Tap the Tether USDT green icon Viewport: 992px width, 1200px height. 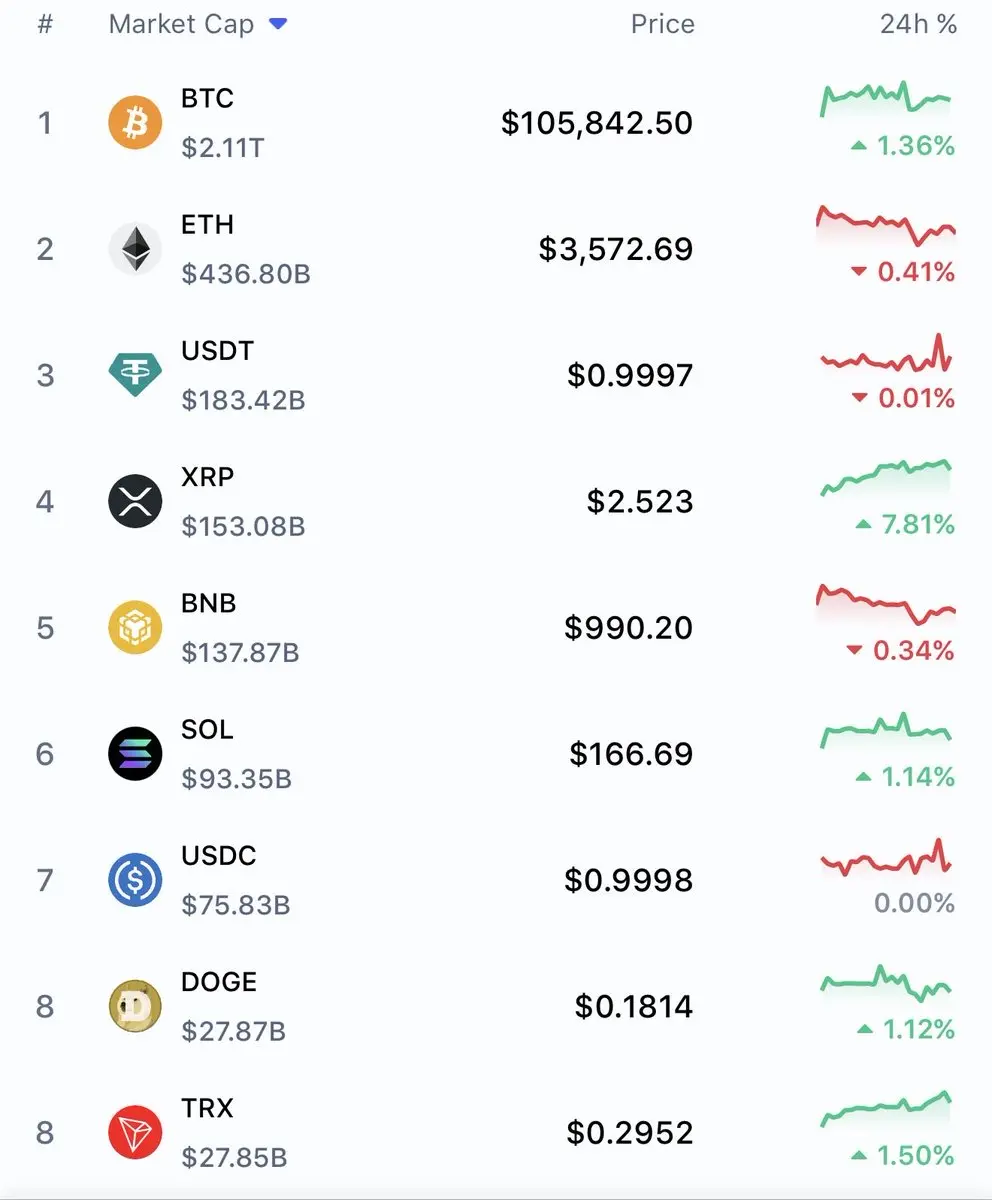pos(135,375)
